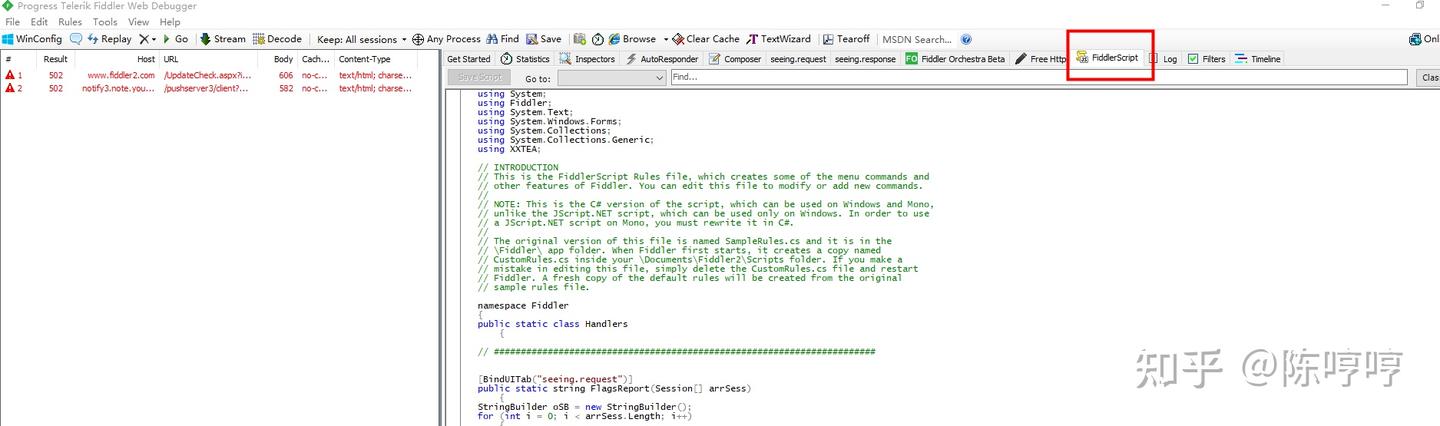Switch to the Filters tab
Screen dimensions: 1440x426
pos(1206,59)
